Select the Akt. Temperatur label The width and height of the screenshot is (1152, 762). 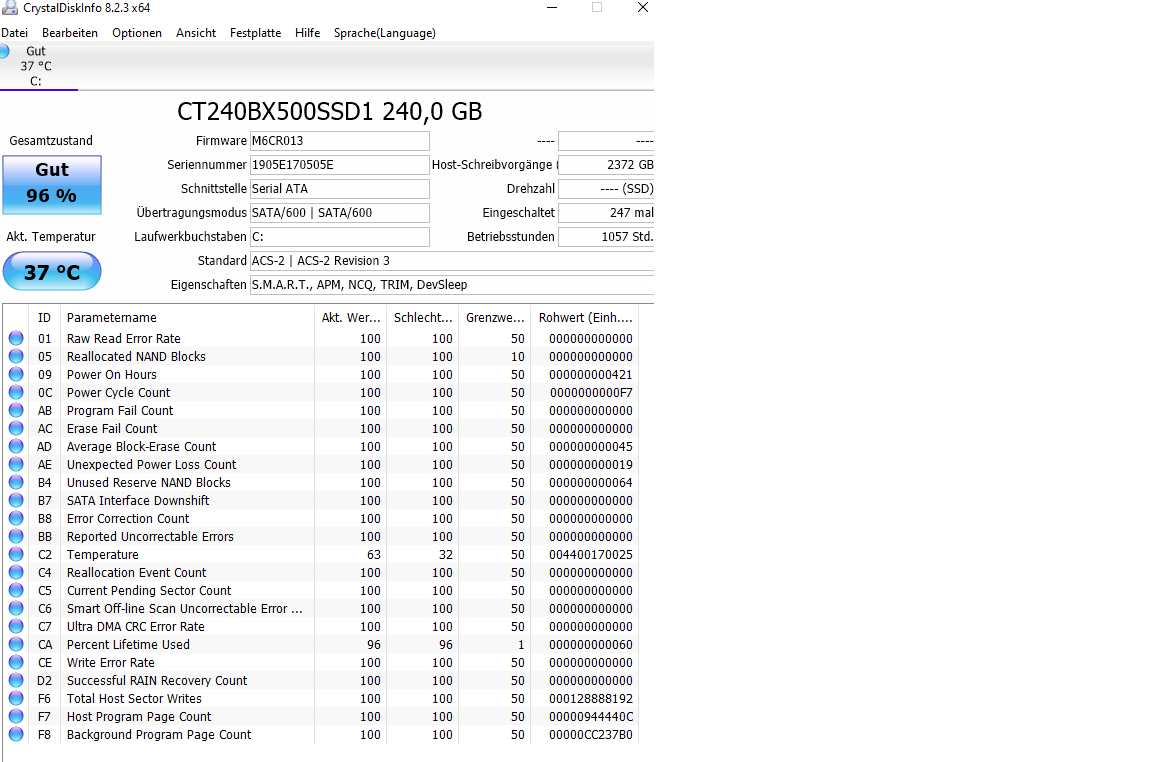51,237
